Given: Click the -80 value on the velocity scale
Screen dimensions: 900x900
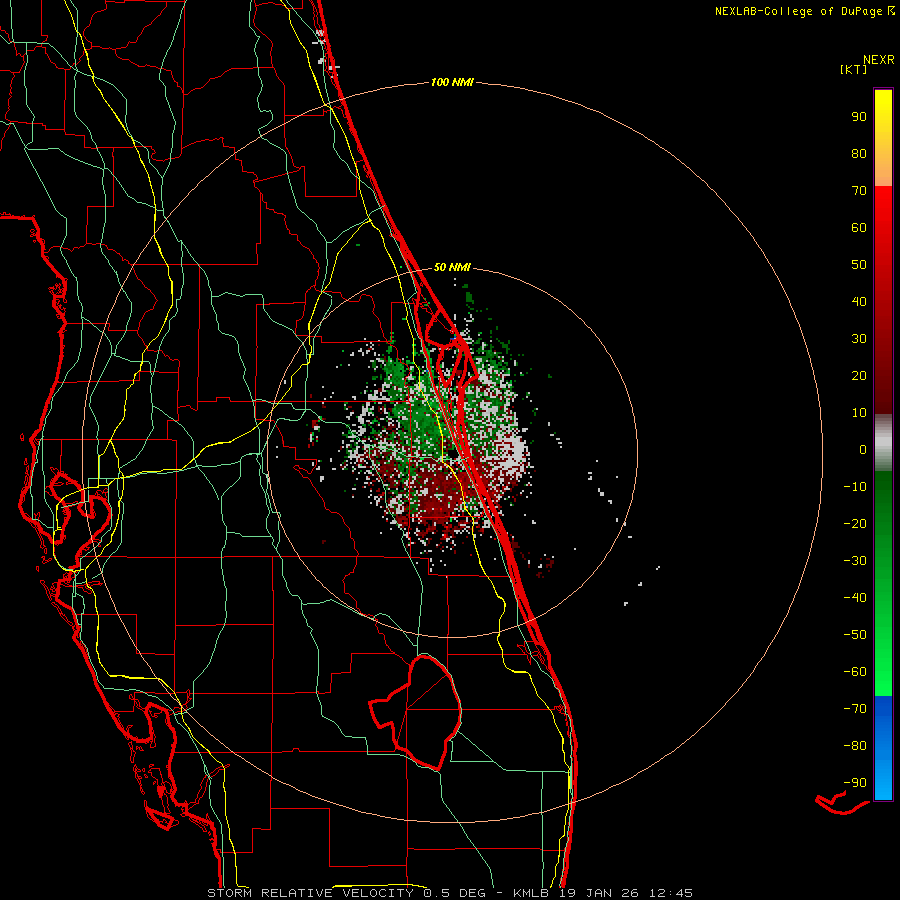Looking at the screenshot, I should [x=855, y=746].
